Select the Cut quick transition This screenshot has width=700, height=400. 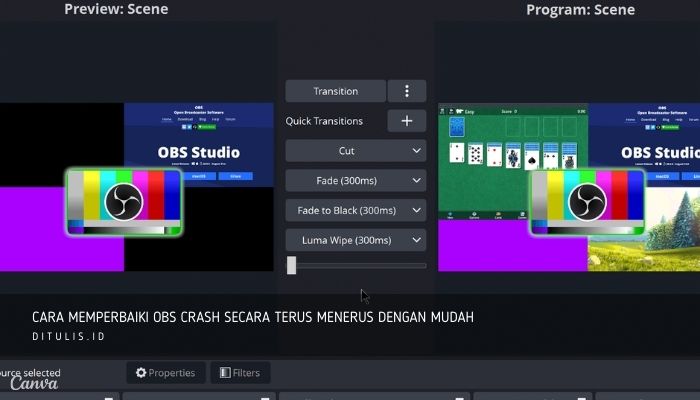[346, 151]
